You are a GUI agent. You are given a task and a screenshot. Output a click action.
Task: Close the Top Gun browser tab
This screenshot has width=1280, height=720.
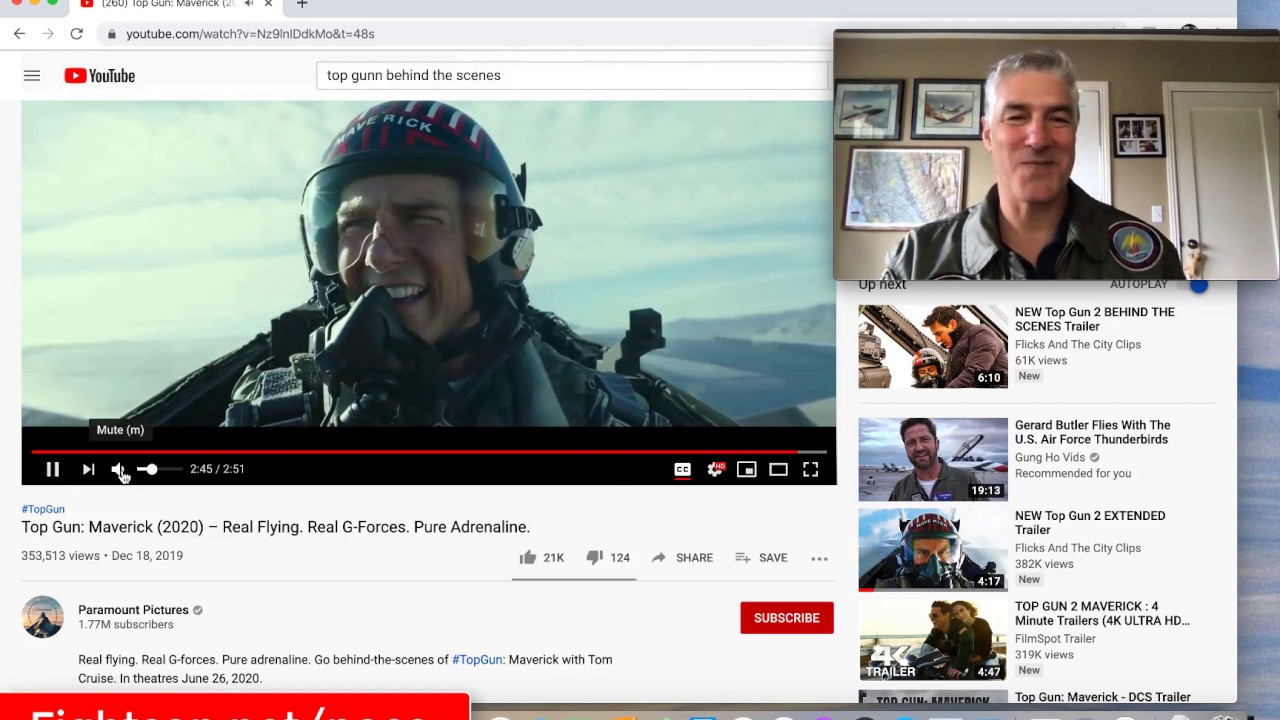[268, 4]
